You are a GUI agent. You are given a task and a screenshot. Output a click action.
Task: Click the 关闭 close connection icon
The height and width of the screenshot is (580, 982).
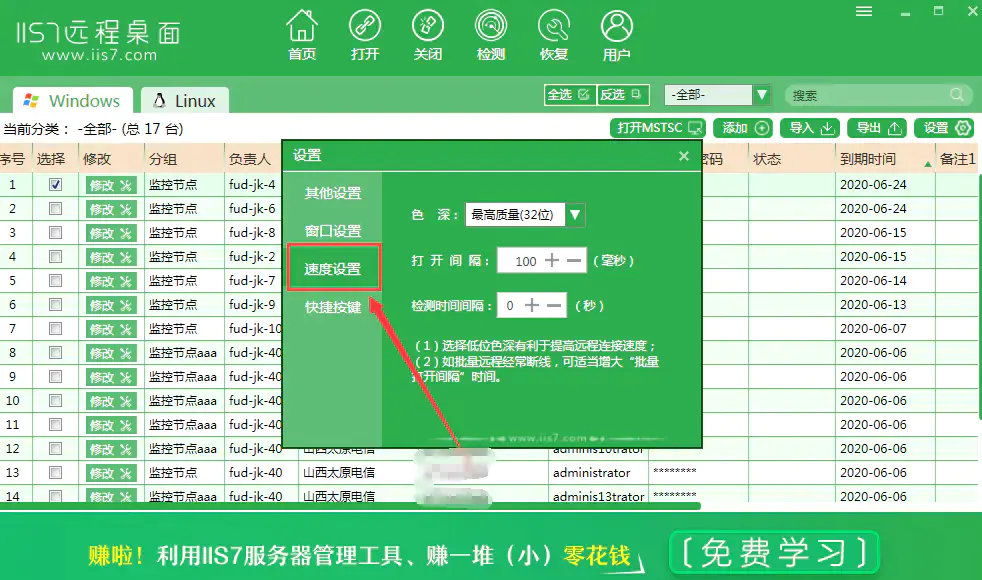point(428,36)
